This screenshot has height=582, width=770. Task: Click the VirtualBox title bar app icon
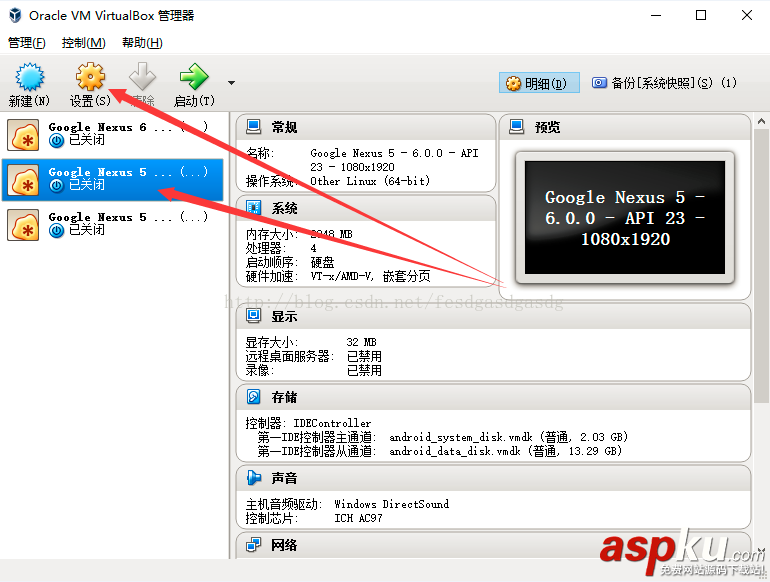click(15, 15)
